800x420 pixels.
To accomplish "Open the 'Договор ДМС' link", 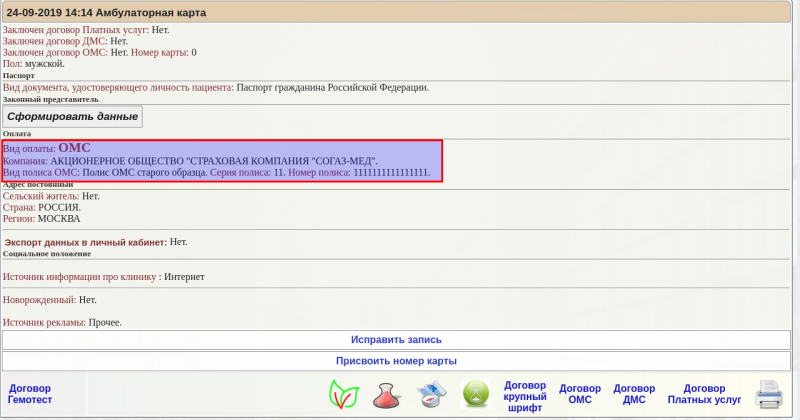I will [x=634, y=394].
